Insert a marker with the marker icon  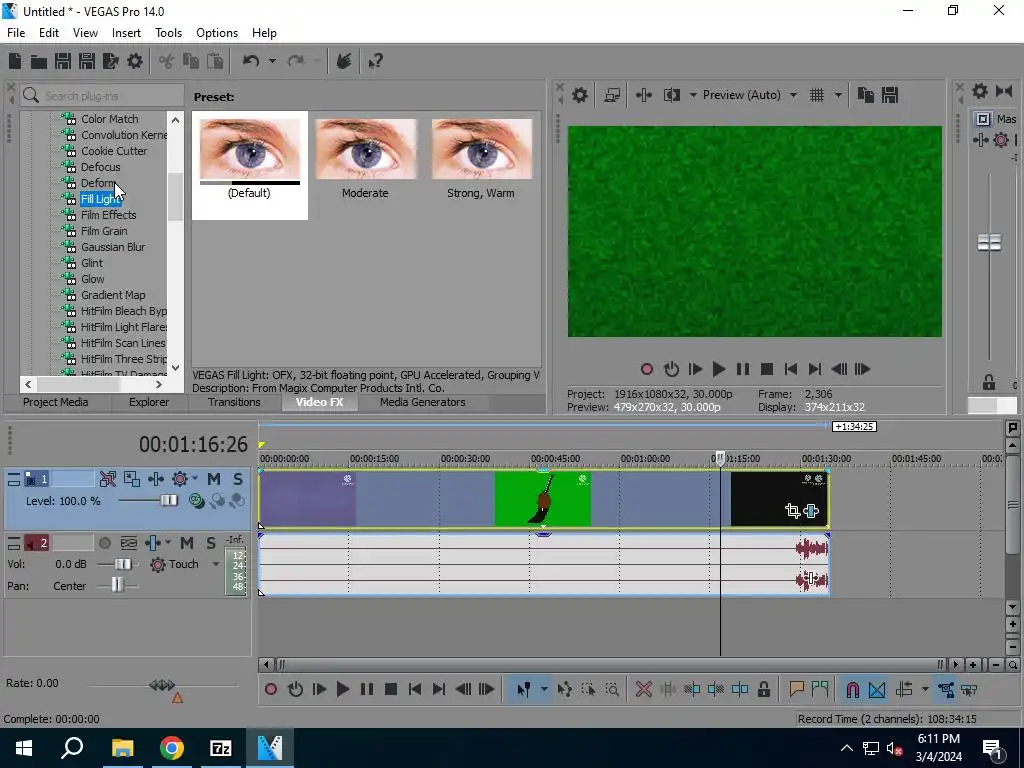796,689
